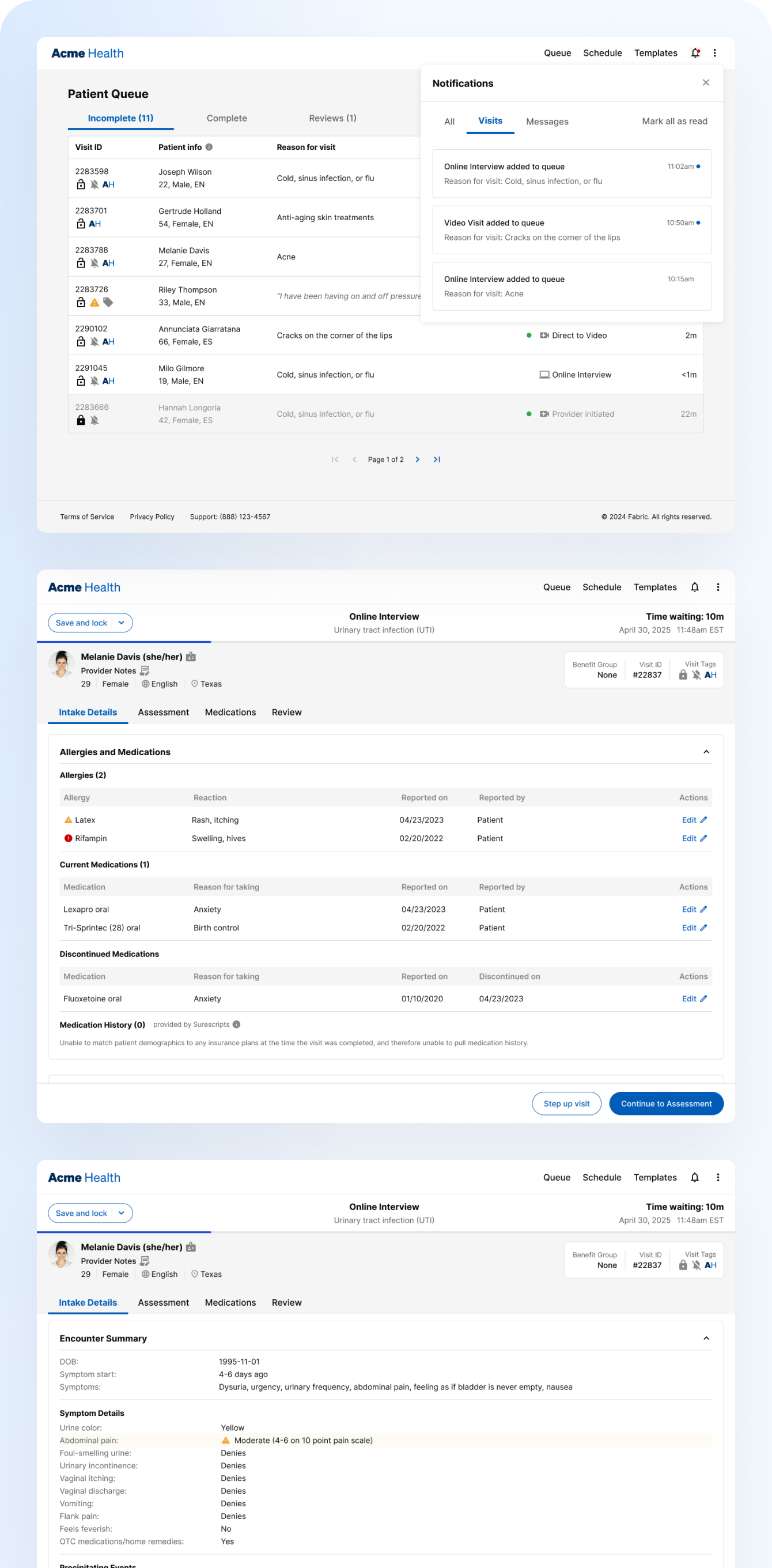Open 10:50am Video Visit notification
This screenshot has height=1568, width=772.
point(572,230)
